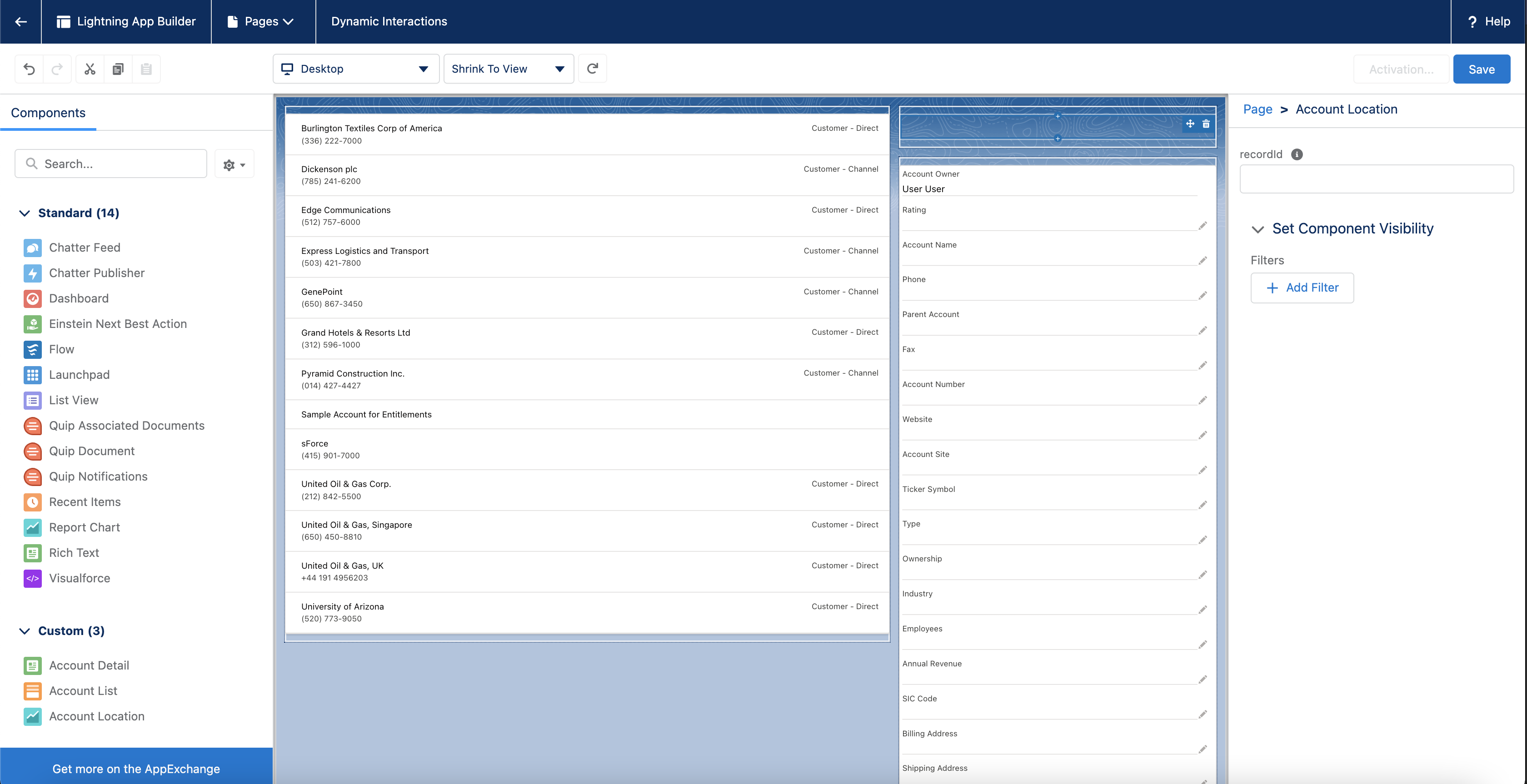Image resolution: width=1527 pixels, height=784 pixels.
Task: Click the copy icon in toolbar
Action: (118, 69)
